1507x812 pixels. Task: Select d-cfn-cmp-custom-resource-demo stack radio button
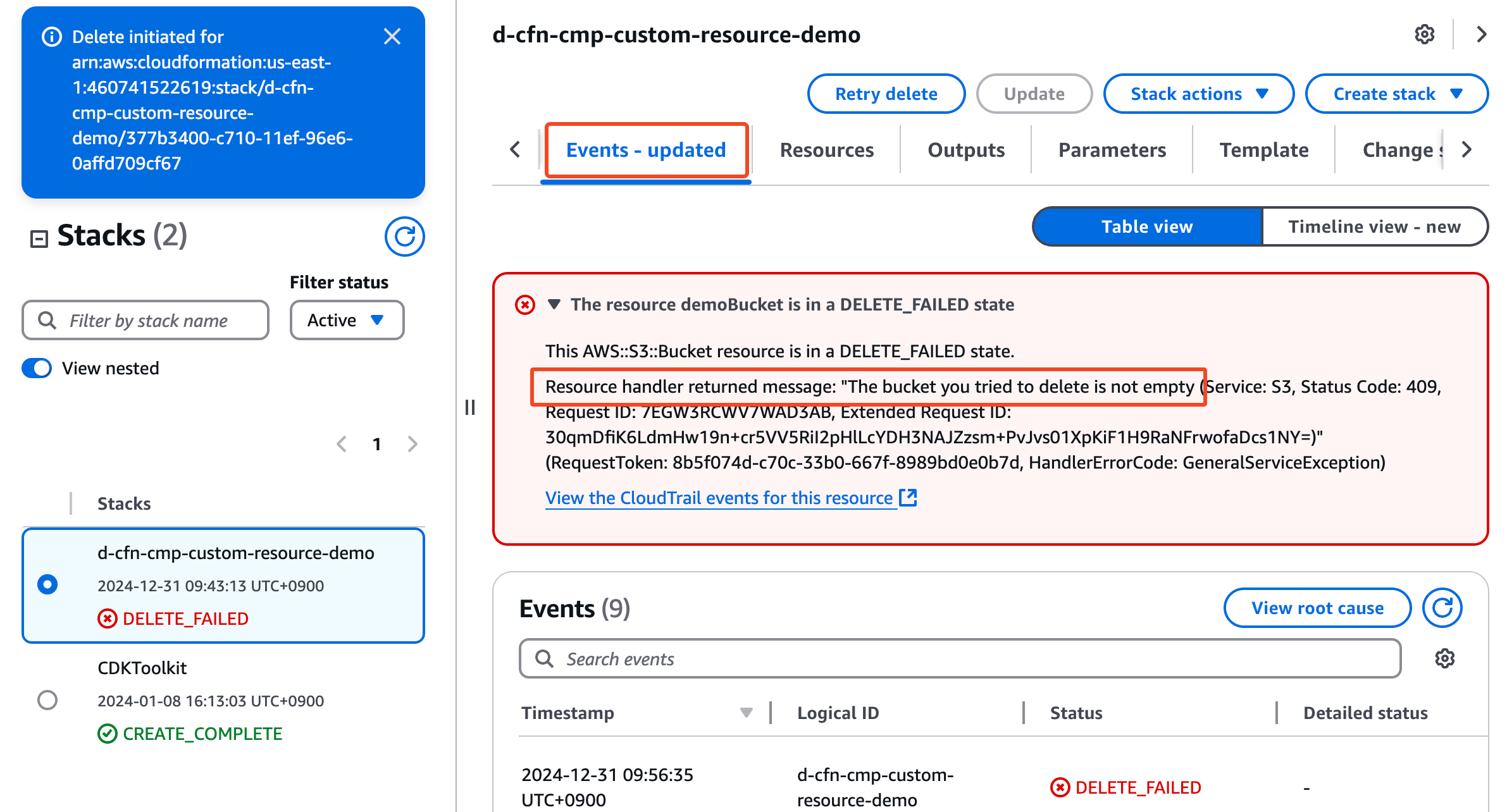[x=47, y=584]
